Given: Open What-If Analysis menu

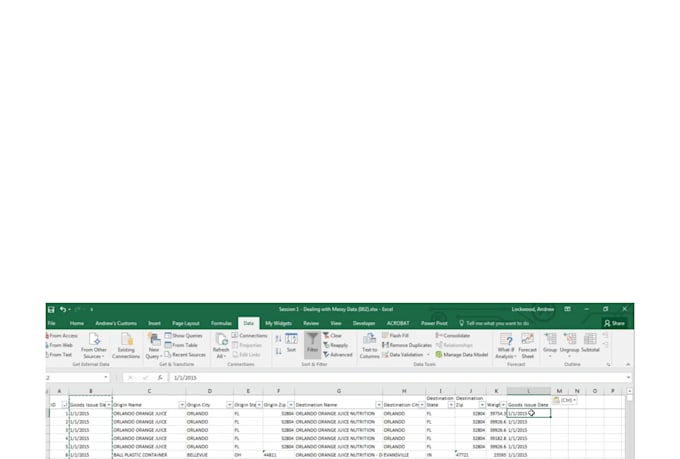Looking at the screenshot, I should pos(506,346).
